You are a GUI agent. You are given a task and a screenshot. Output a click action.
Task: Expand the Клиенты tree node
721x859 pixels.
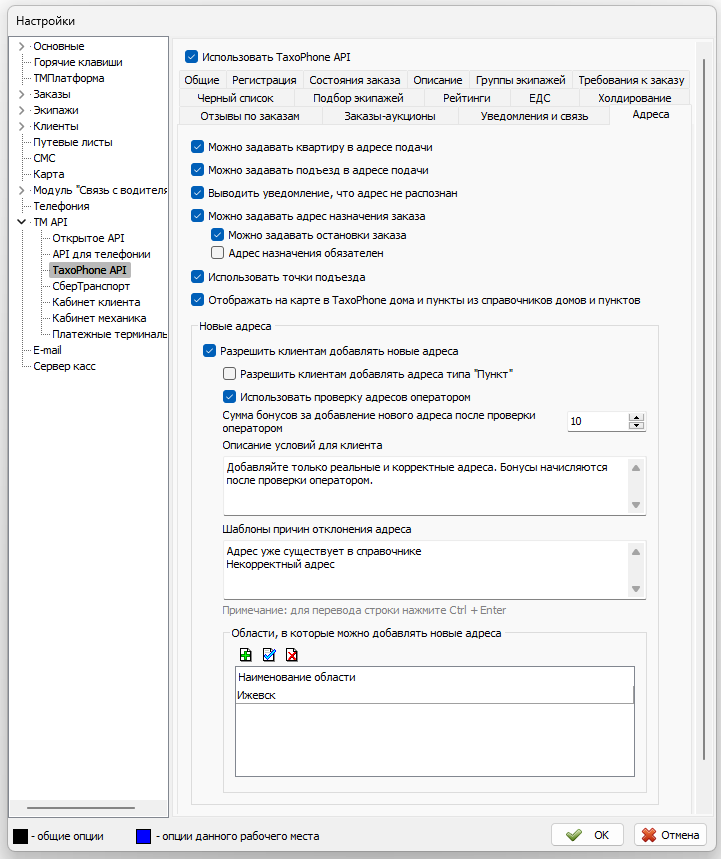point(21,126)
